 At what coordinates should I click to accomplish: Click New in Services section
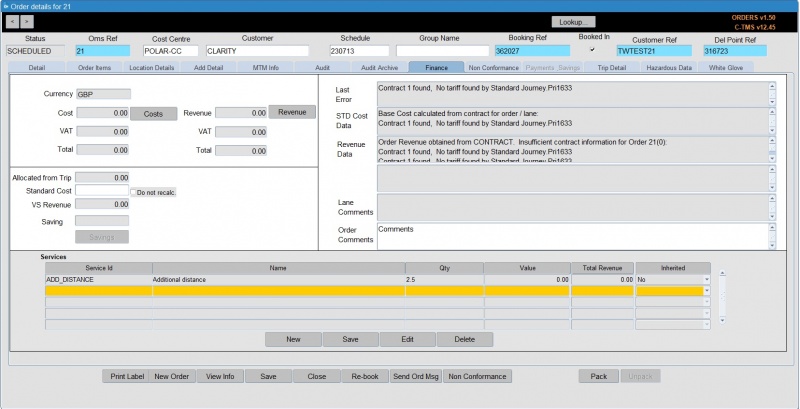[293, 340]
